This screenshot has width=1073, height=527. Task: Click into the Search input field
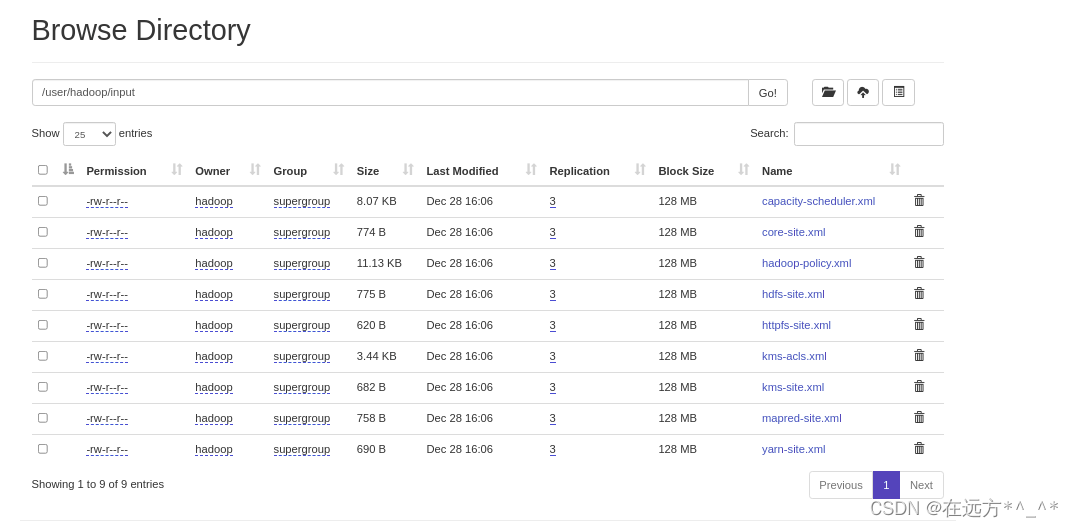click(x=868, y=134)
